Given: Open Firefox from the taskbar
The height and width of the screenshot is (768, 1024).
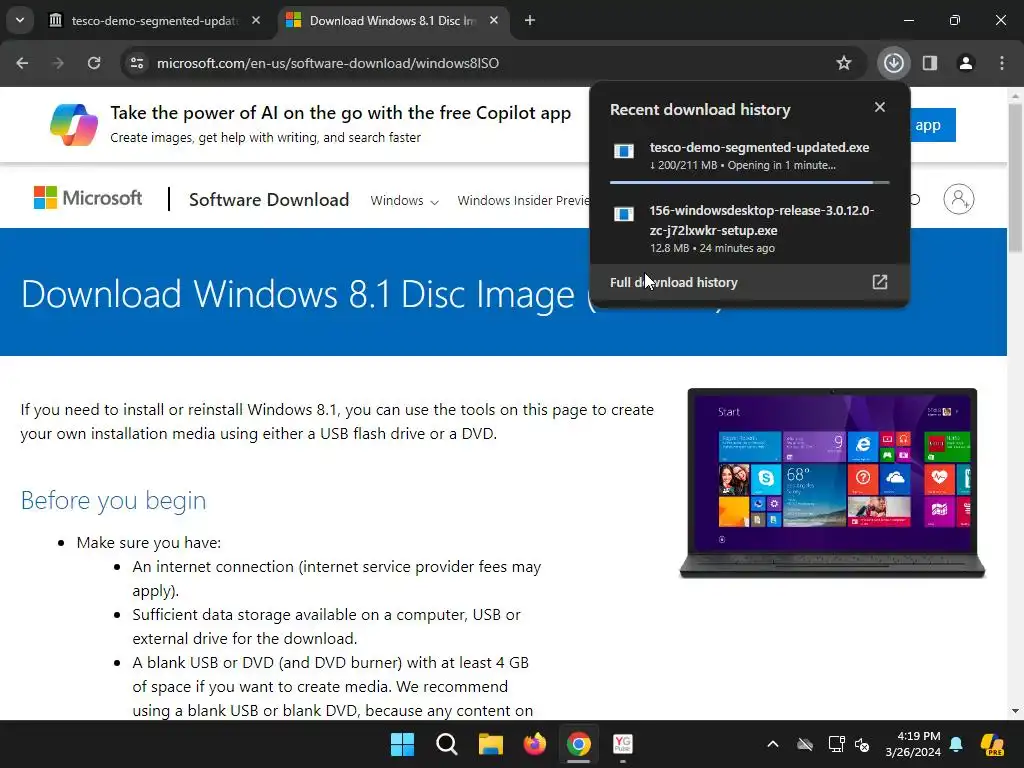Looking at the screenshot, I should tap(535, 744).
